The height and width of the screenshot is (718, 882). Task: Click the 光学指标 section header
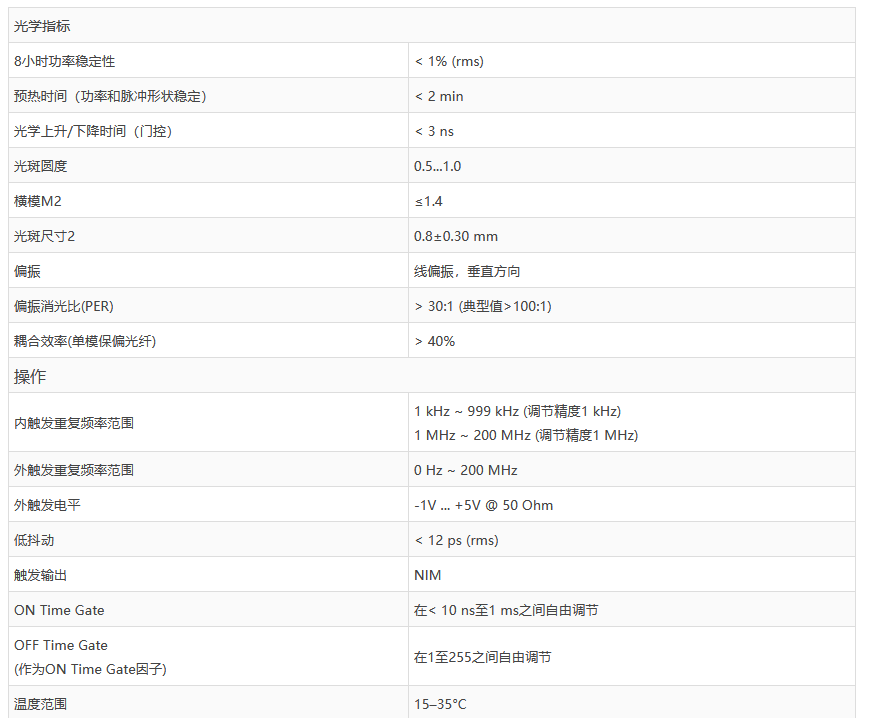(42, 26)
